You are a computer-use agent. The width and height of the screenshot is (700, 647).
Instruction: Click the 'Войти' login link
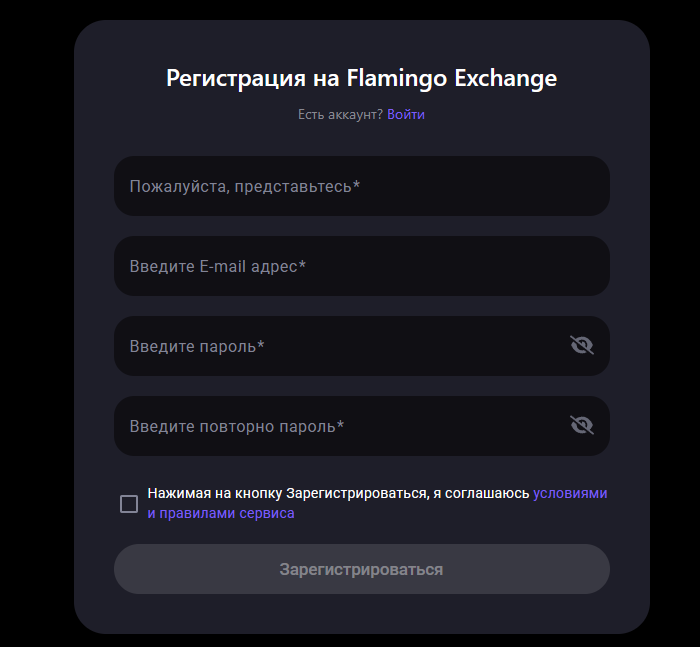pyautogui.click(x=406, y=115)
